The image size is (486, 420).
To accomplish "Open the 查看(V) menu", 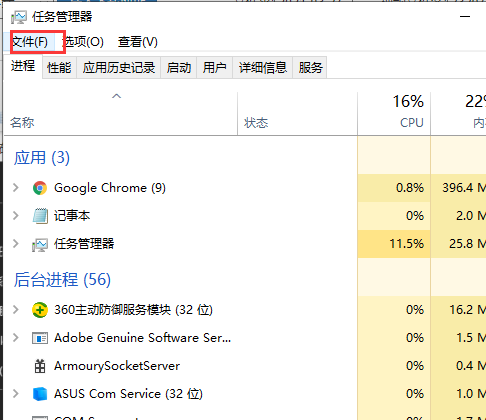I will pyautogui.click(x=138, y=42).
